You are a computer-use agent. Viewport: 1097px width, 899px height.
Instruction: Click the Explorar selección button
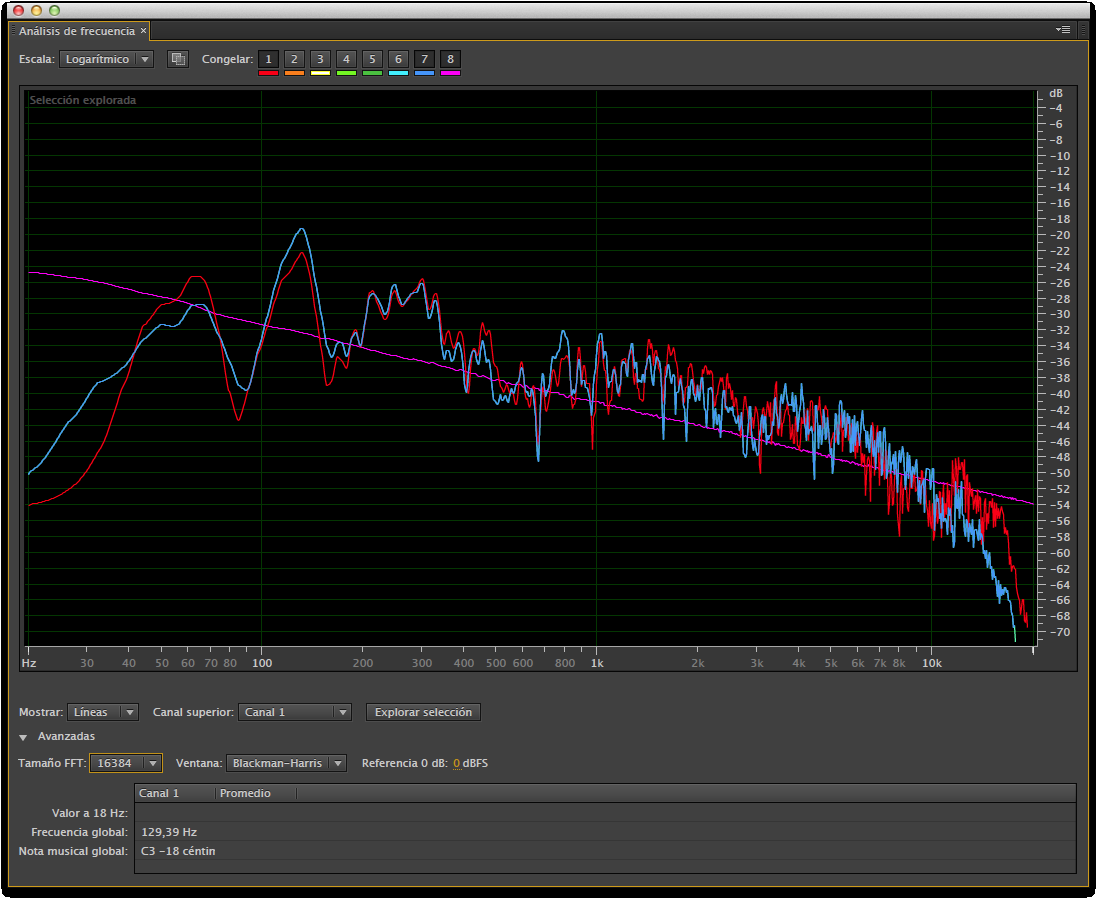(x=423, y=712)
